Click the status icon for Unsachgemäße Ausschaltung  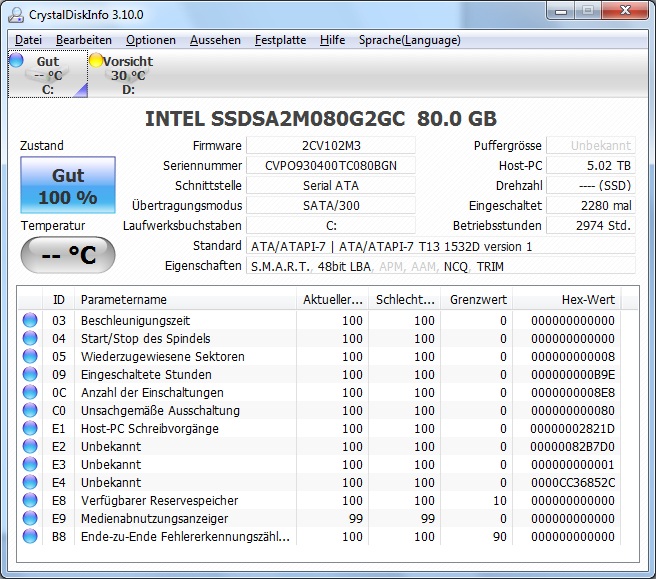pyautogui.click(x=30, y=410)
